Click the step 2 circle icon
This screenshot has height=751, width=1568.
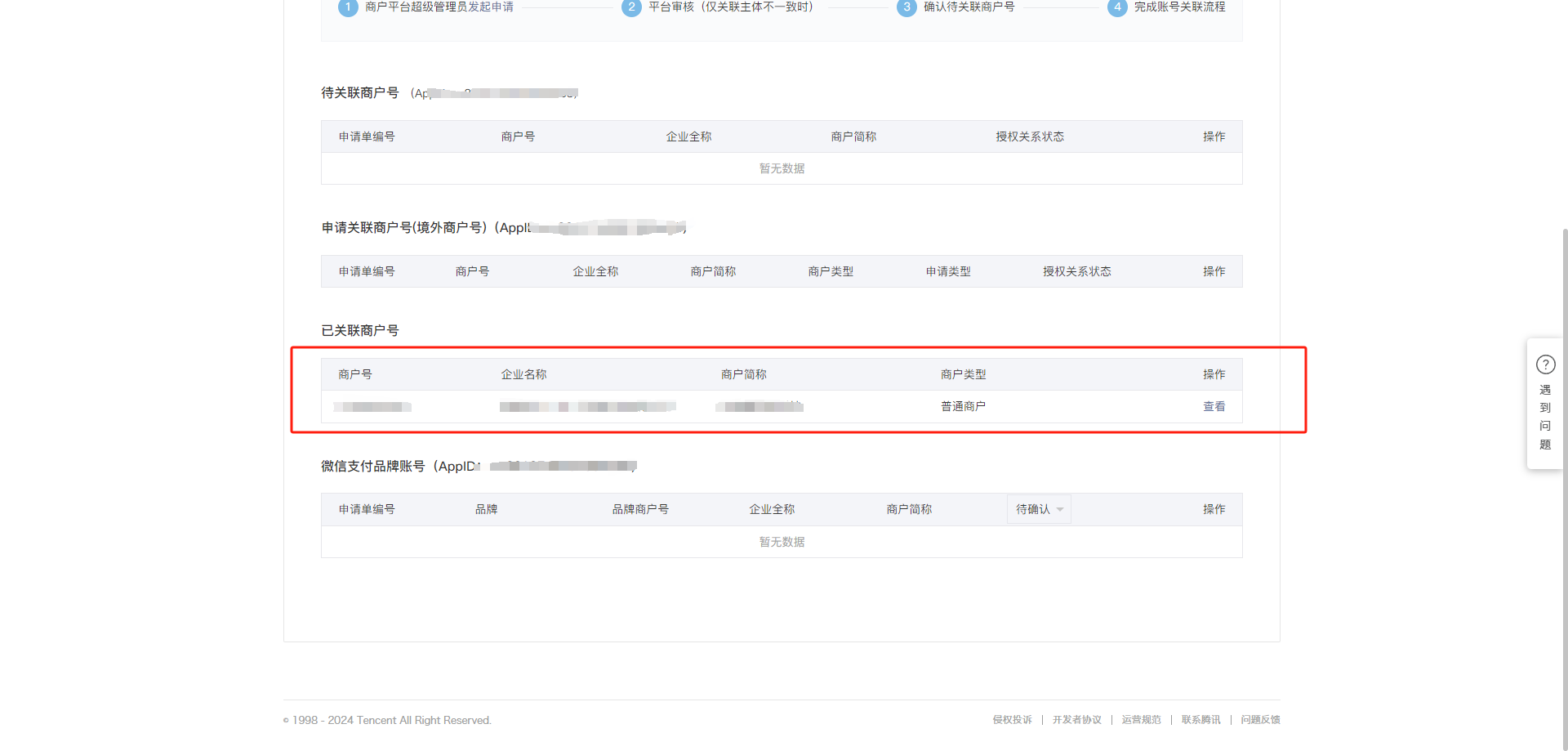pos(631,7)
